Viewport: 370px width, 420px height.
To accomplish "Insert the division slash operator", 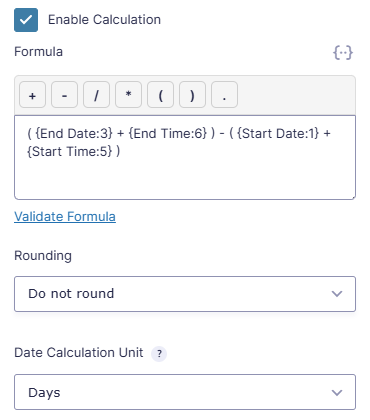I will coord(96,95).
